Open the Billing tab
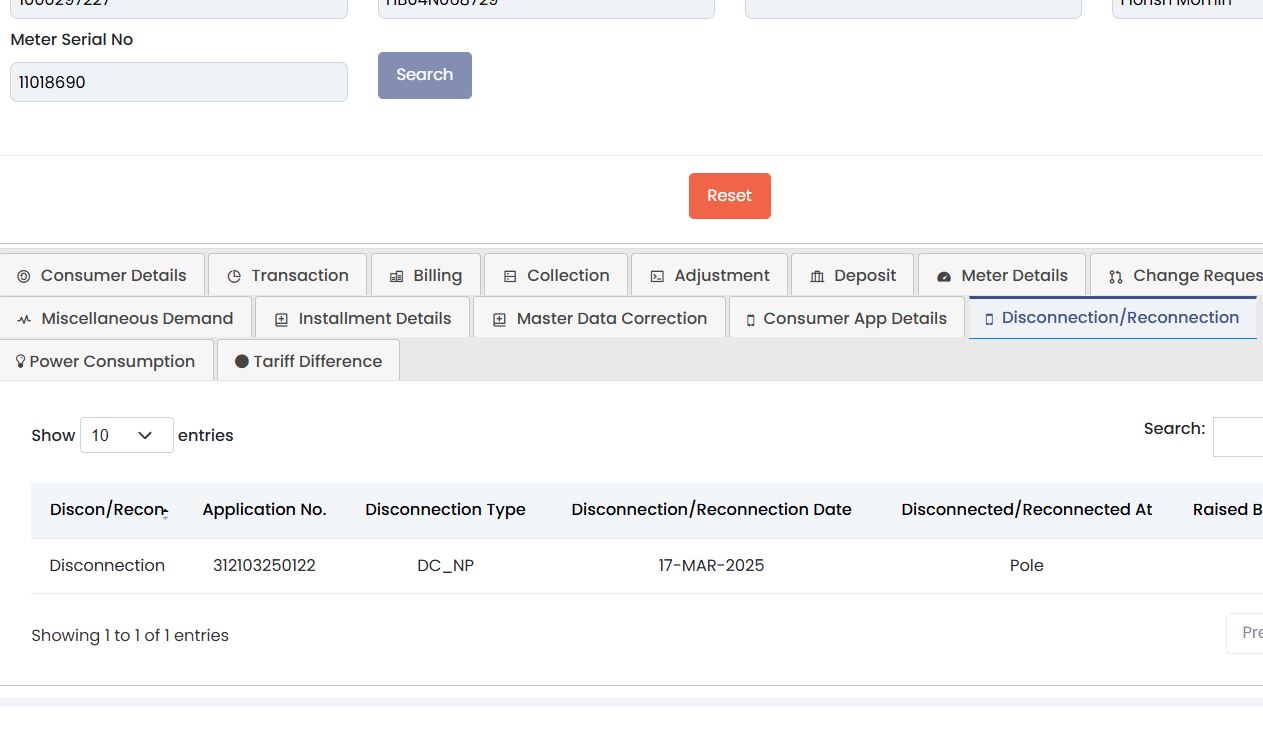 426,275
